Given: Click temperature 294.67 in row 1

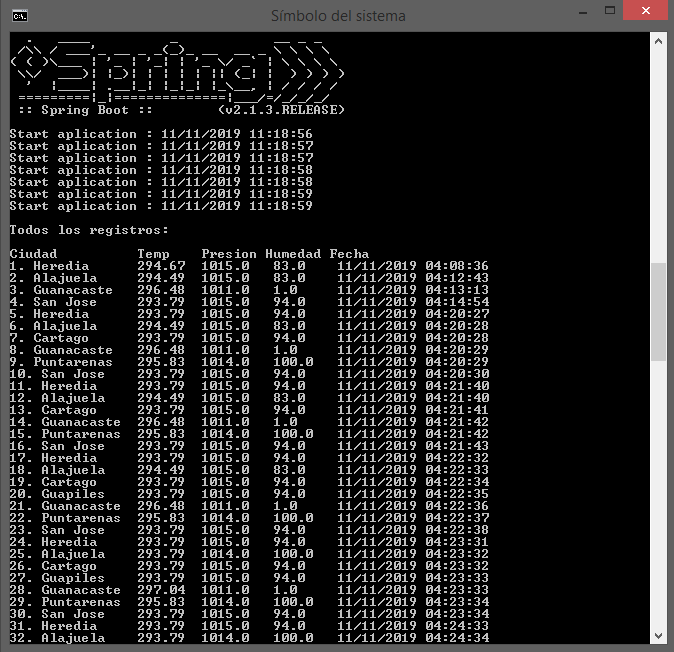Looking at the screenshot, I should 161,266.
